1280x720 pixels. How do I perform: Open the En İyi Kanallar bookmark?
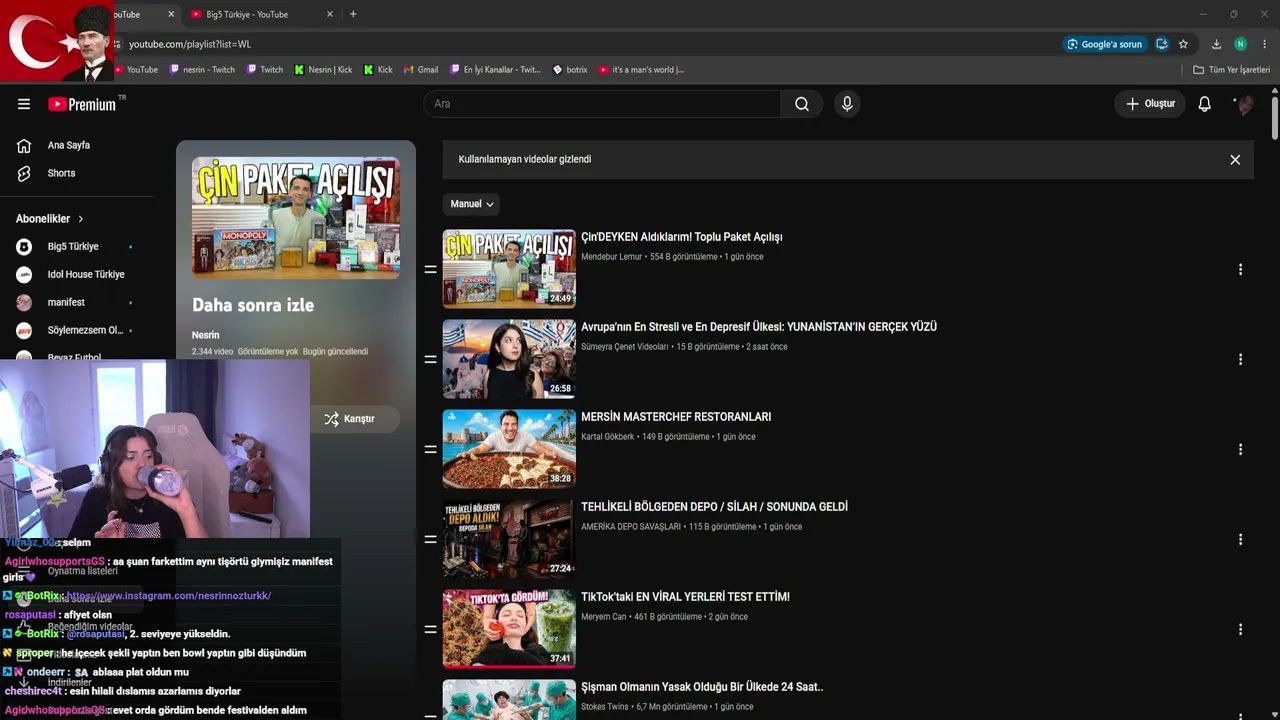[x=494, y=70]
